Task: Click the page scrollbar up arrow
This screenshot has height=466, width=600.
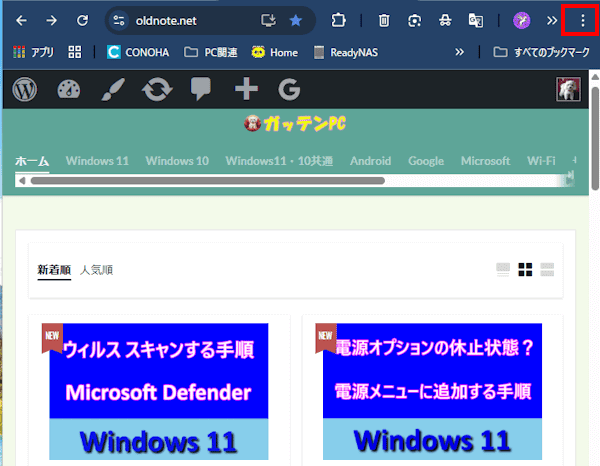Action: coord(595,77)
